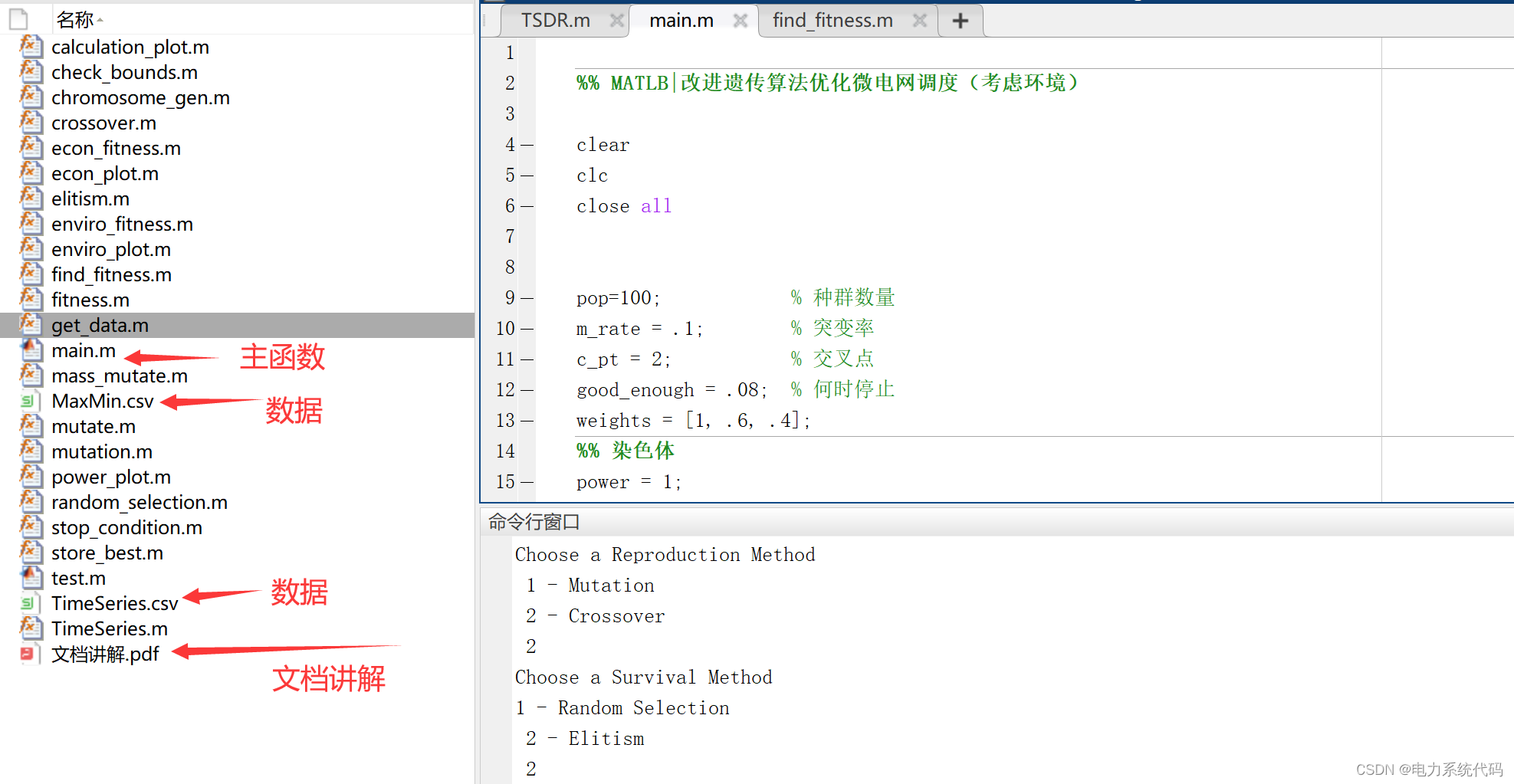Add a new editor tab with plus button

[960, 21]
